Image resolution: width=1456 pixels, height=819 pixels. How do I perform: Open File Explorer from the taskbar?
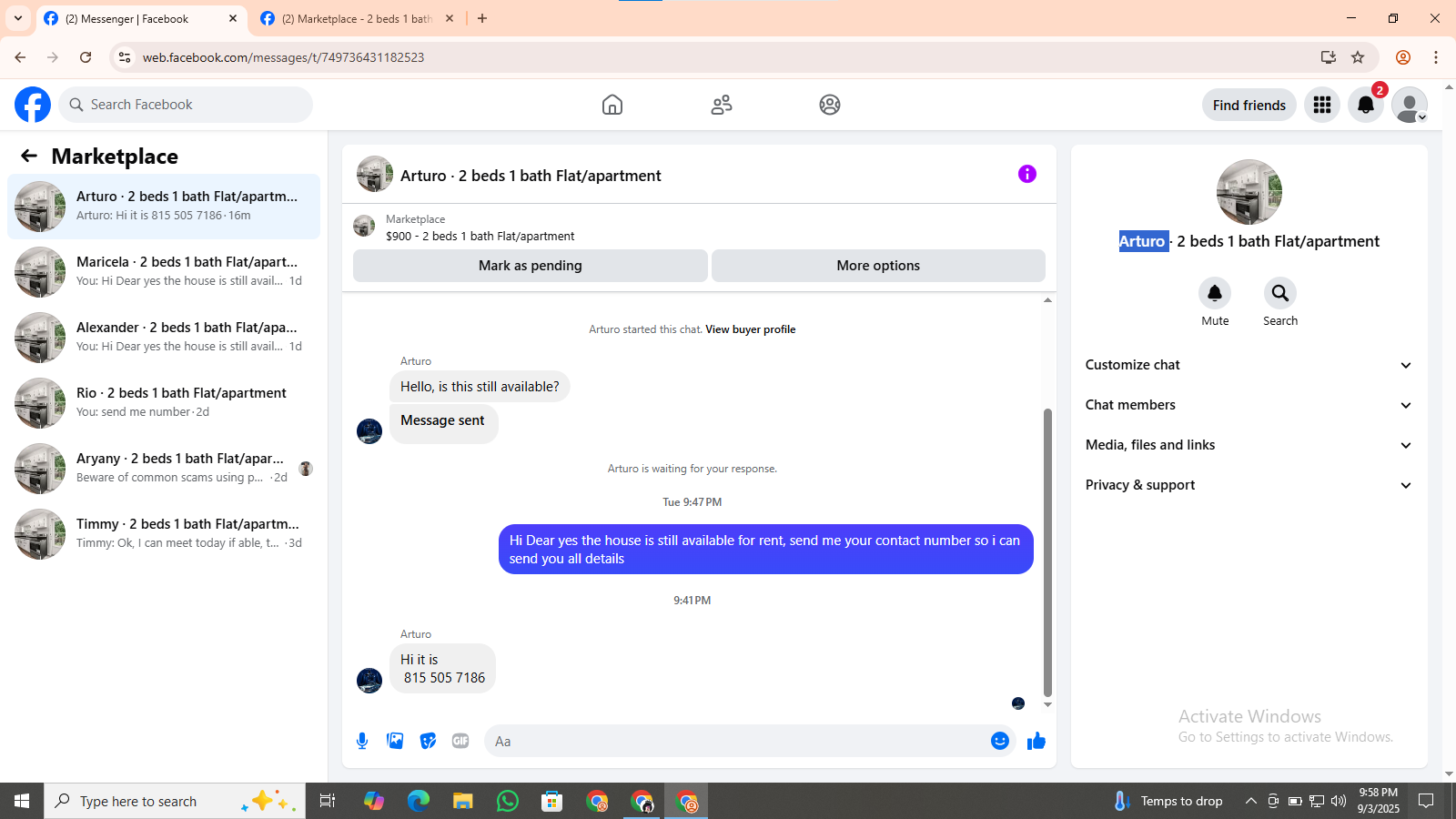click(x=463, y=801)
